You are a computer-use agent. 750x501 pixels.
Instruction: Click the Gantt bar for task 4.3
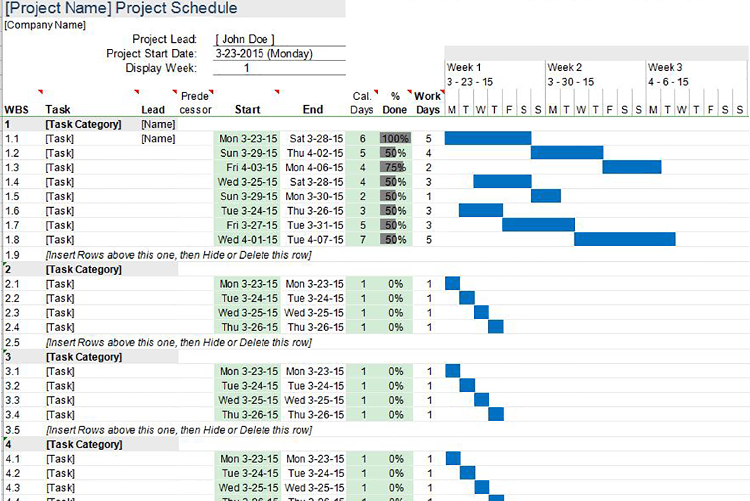click(482, 487)
